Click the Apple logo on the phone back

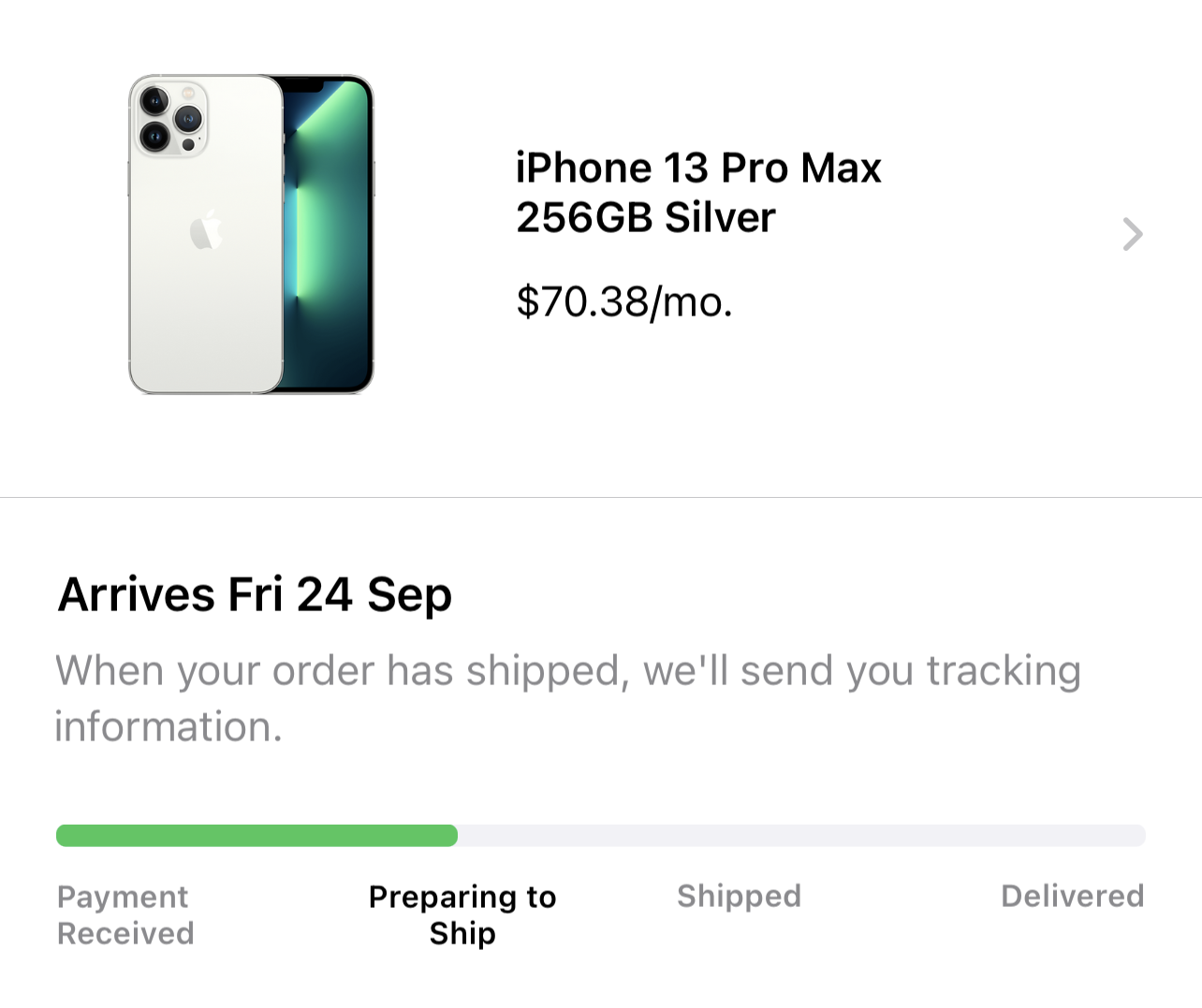click(207, 230)
